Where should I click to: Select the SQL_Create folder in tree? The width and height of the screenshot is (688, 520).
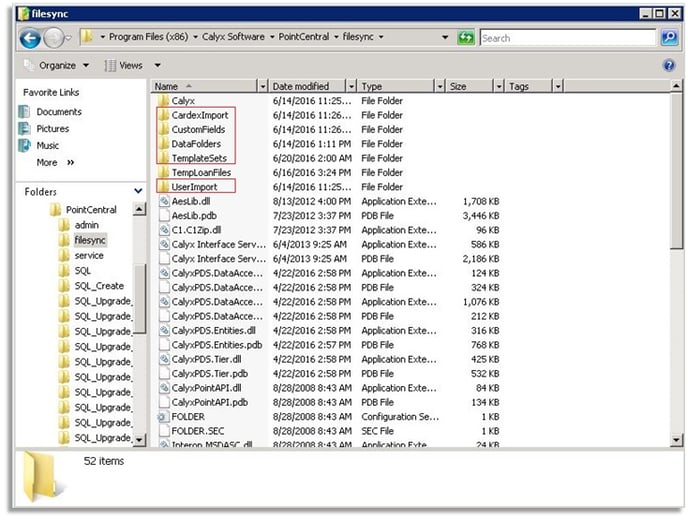click(x=99, y=286)
